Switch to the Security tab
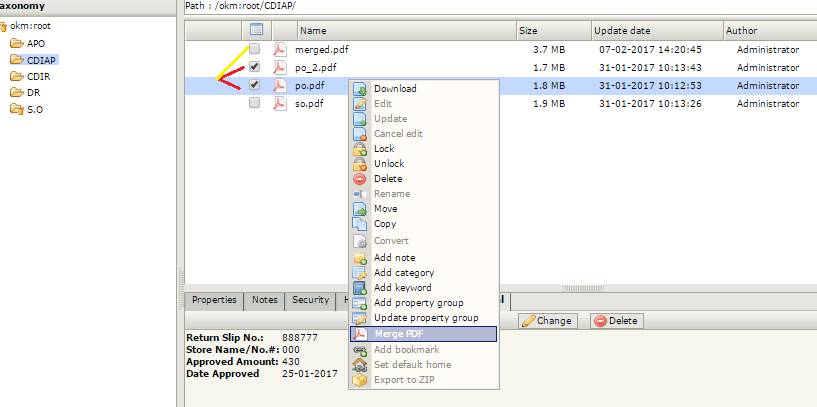 point(310,300)
